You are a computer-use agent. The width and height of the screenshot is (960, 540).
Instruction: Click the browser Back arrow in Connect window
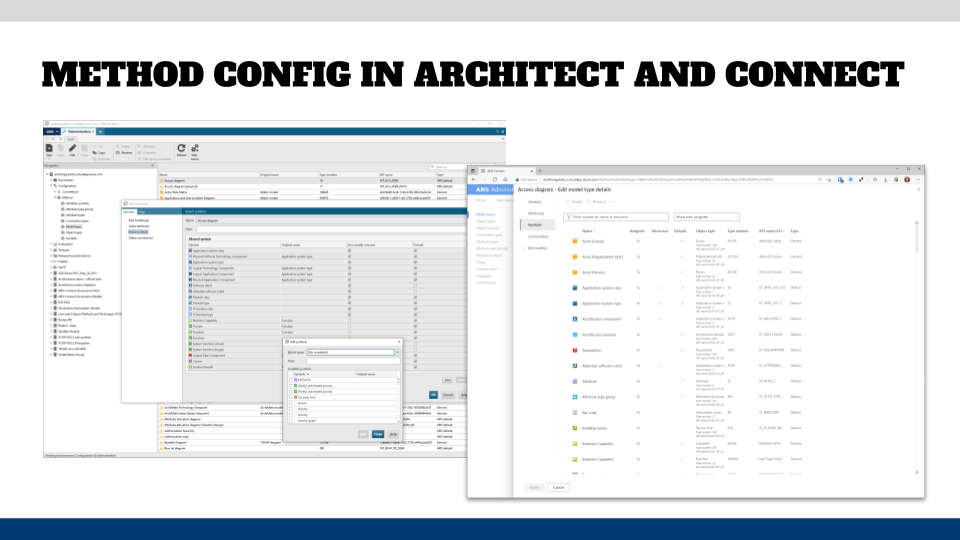474,179
